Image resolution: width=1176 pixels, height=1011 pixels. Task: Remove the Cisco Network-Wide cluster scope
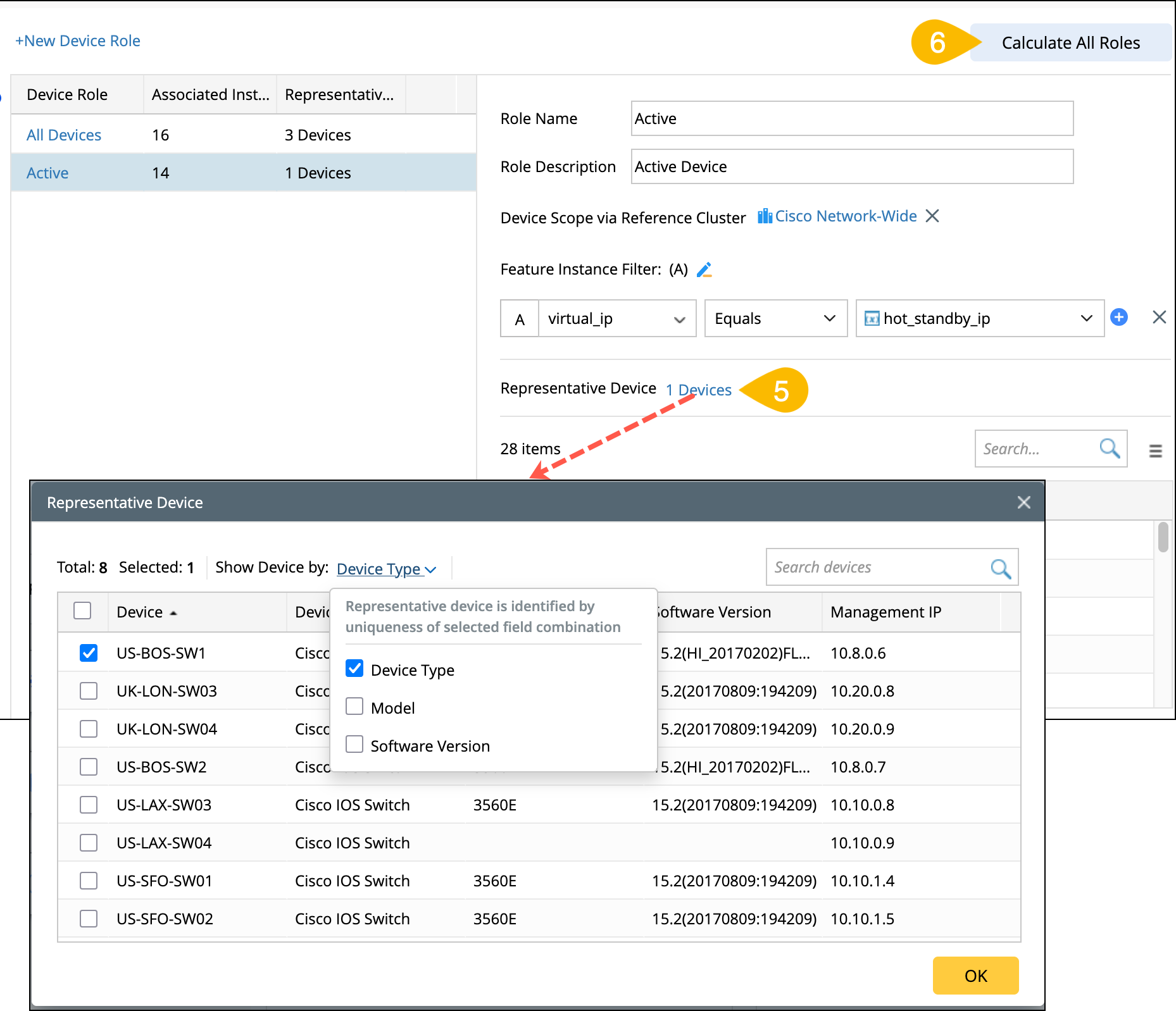(x=932, y=216)
